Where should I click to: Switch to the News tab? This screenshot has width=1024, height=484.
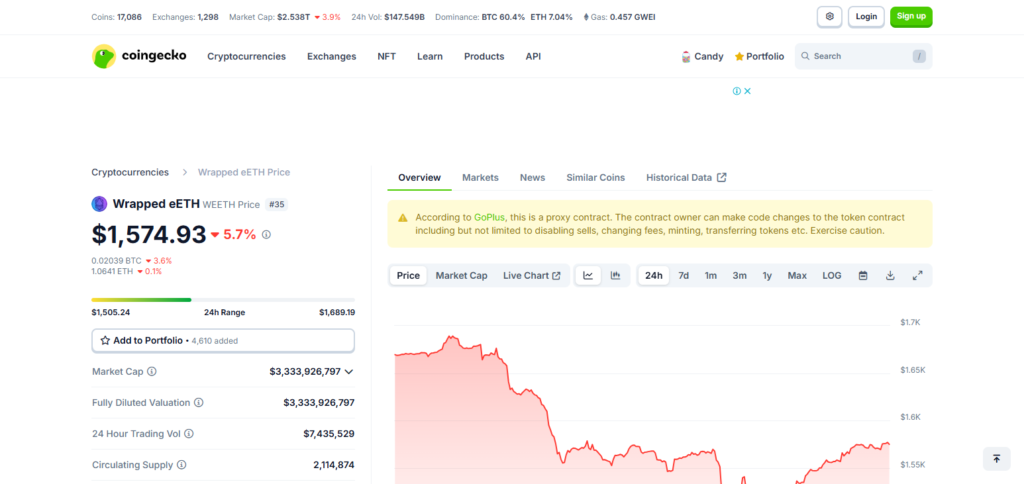[532, 178]
